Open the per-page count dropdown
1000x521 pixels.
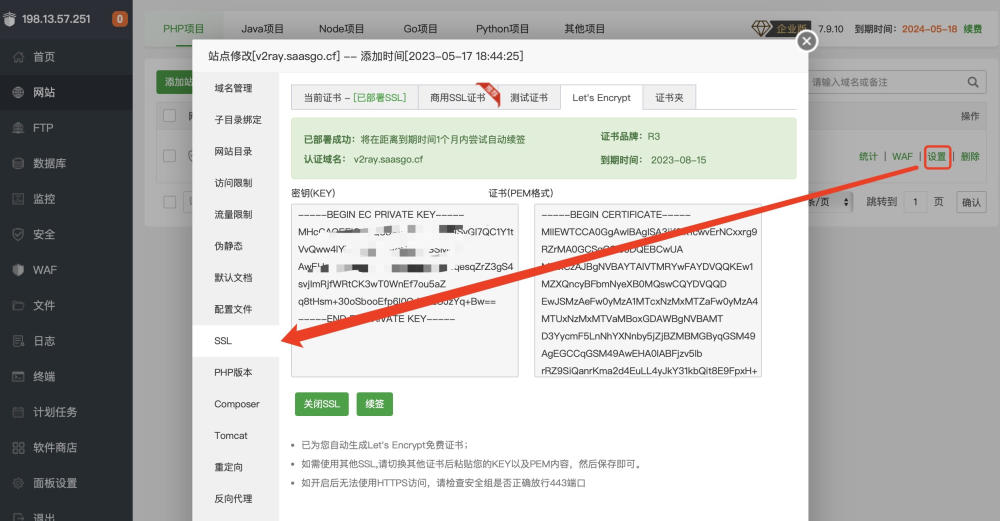coord(830,202)
